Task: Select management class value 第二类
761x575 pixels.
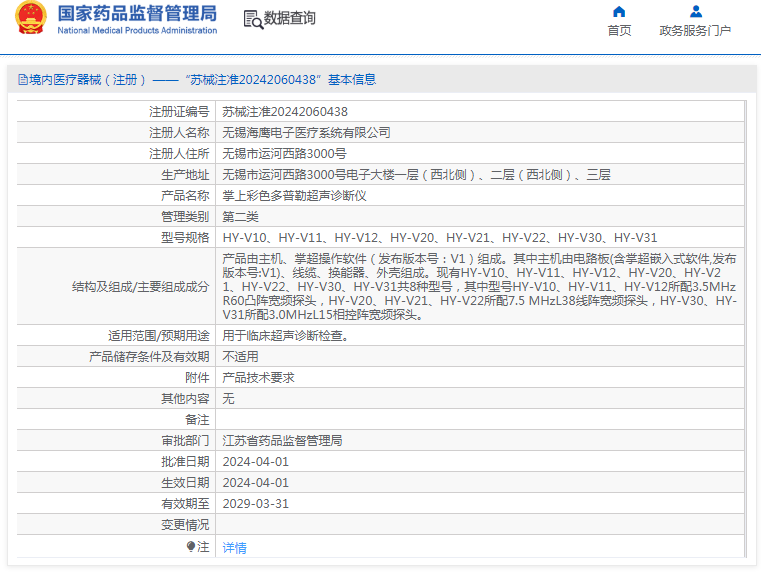Action: click(240, 217)
